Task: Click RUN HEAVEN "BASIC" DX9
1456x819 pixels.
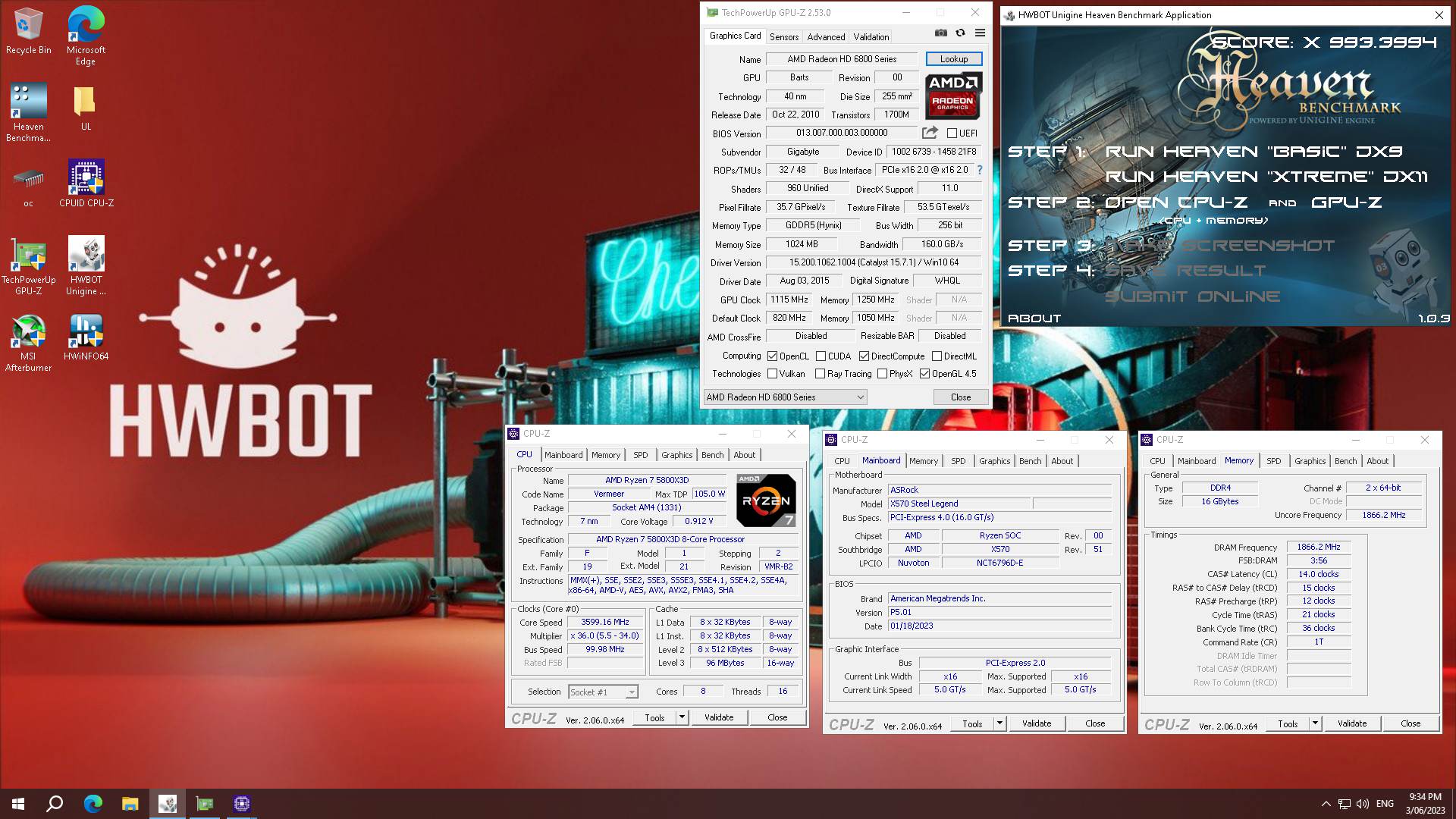Action: pos(1254,152)
